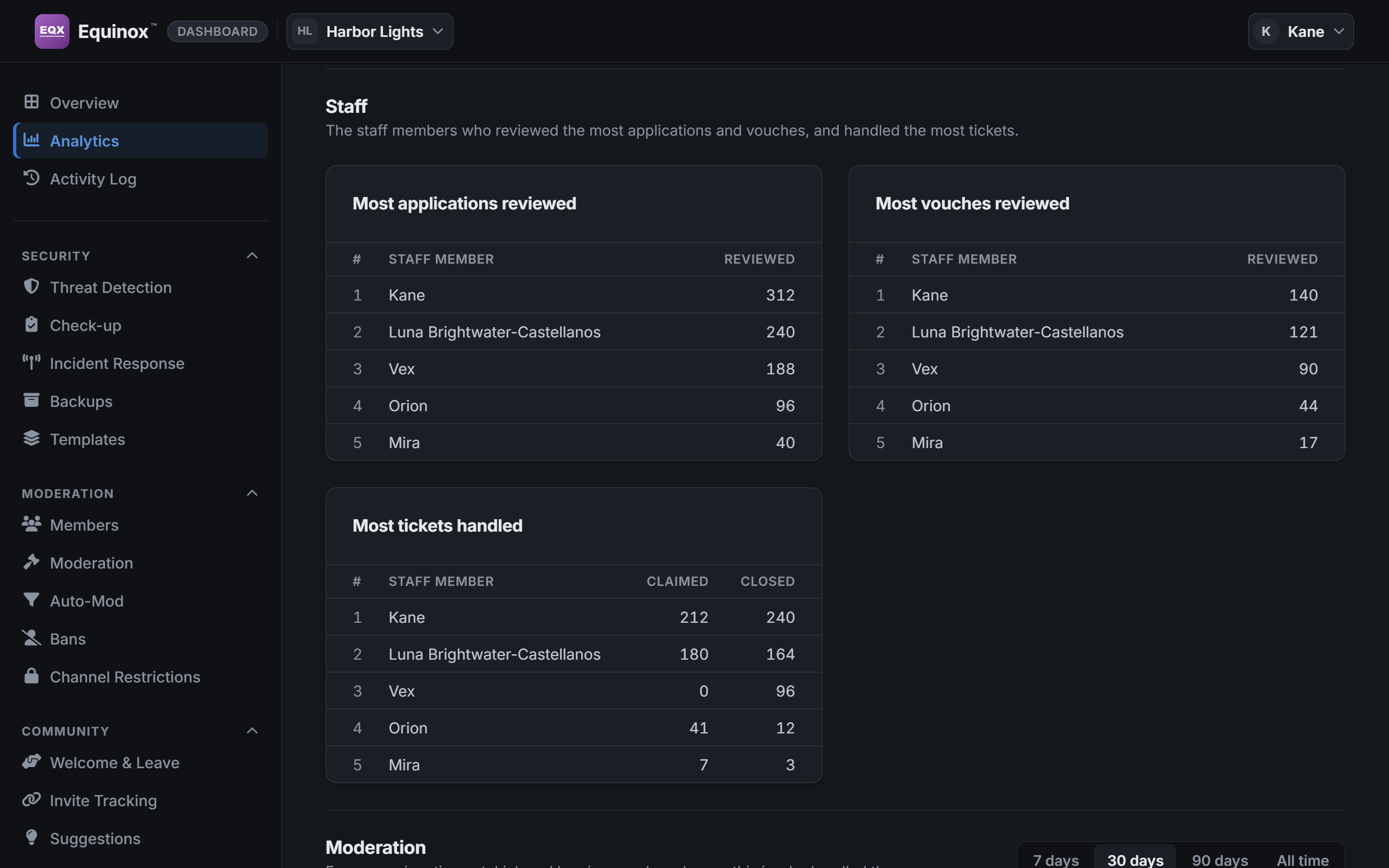The height and width of the screenshot is (868, 1389).
Task: Click the Check-up clipboard icon
Action: (x=31, y=324)
